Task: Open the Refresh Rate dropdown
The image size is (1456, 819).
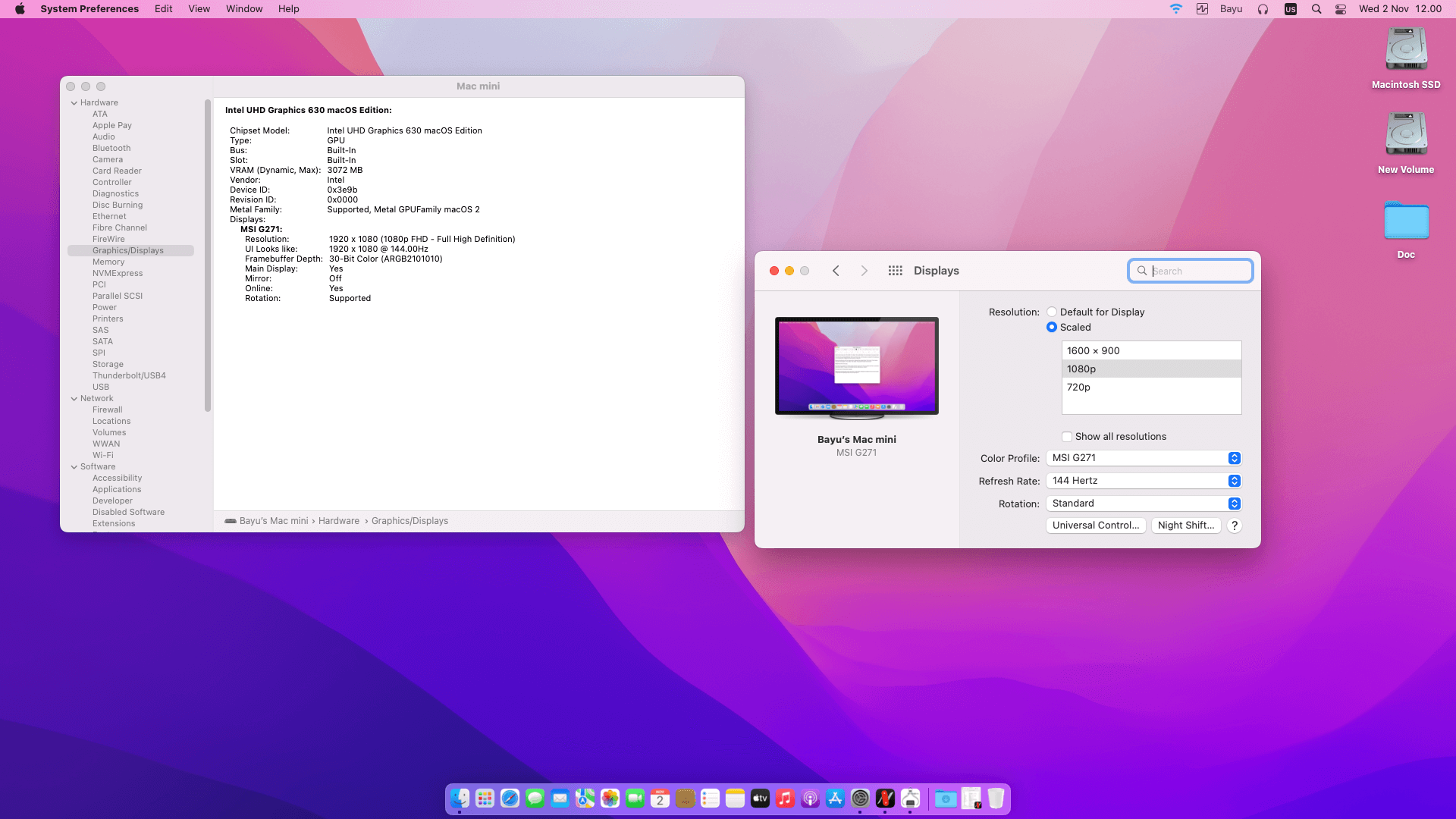Action: click(x=1144, y=481)
